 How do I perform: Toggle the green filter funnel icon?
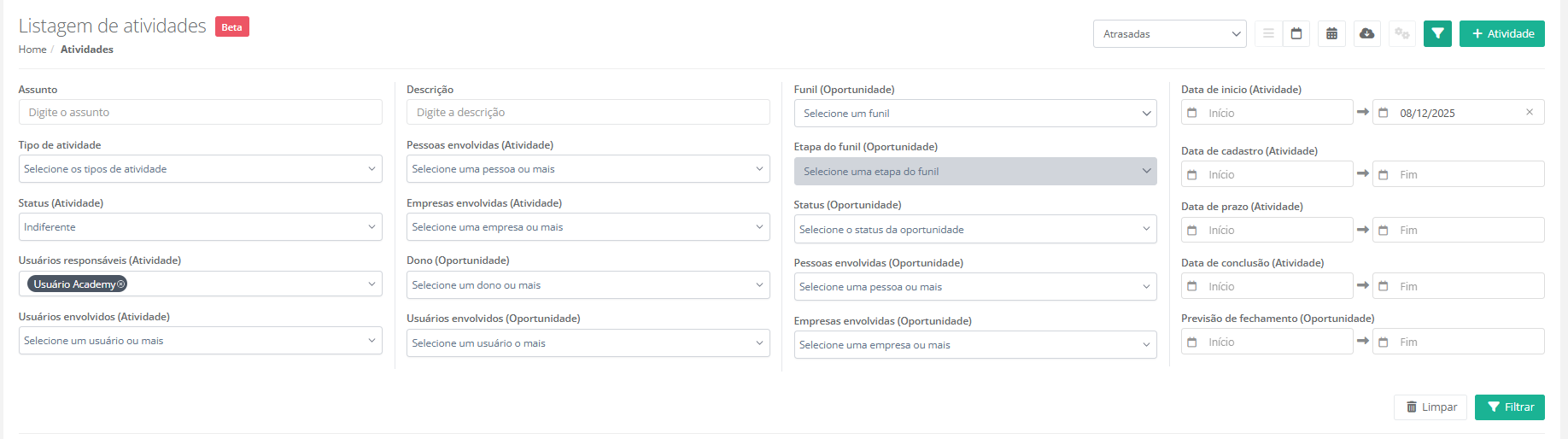[x=1437, y=34]
